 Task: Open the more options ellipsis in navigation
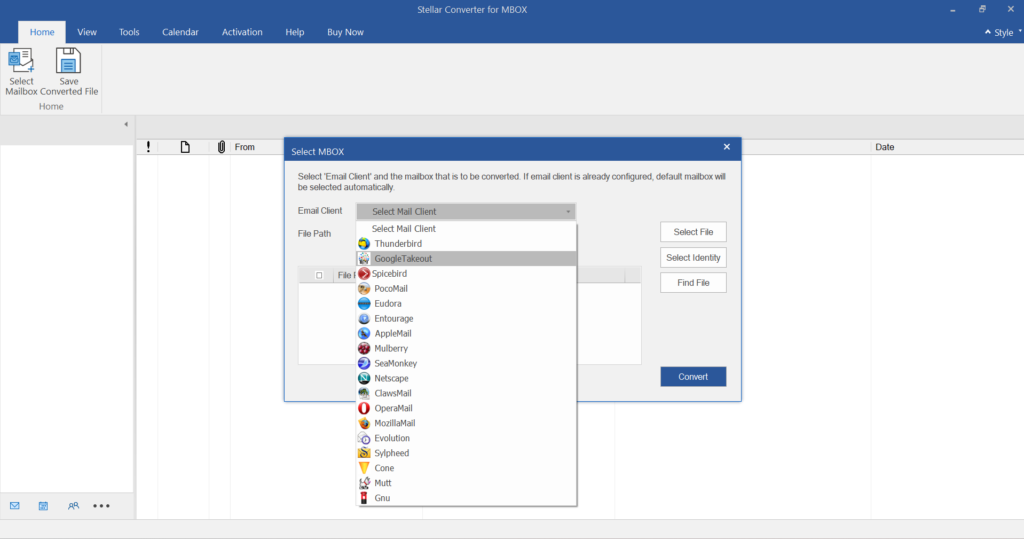click(x=101, y=506)
